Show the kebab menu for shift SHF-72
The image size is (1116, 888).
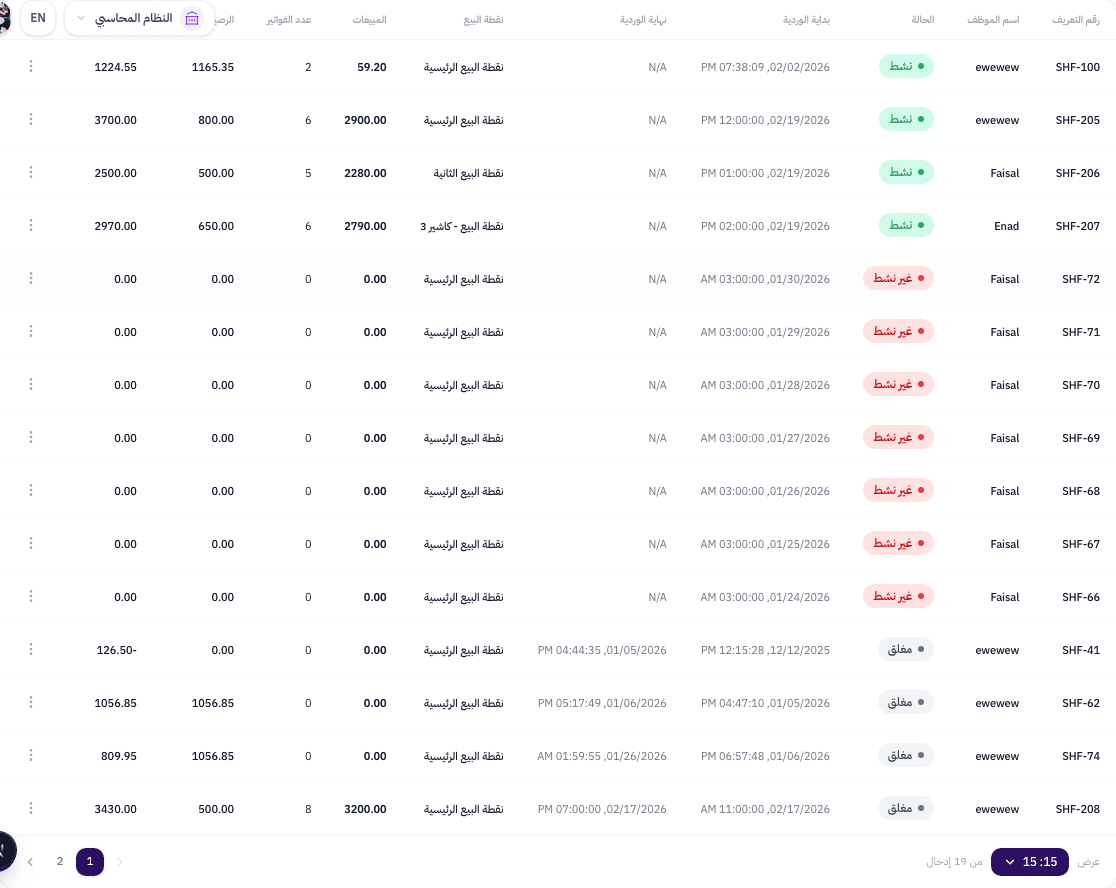pyautogui.click(x=31, y=278)
